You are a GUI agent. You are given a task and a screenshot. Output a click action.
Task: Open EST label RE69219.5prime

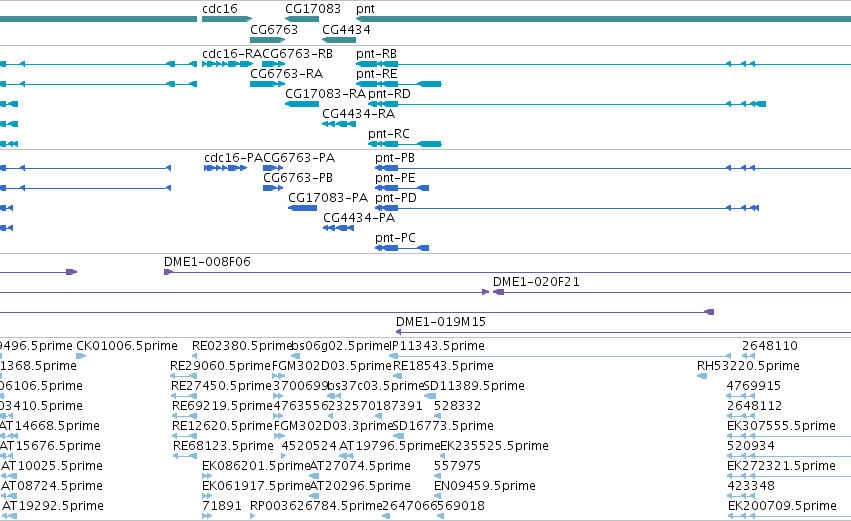222,406
